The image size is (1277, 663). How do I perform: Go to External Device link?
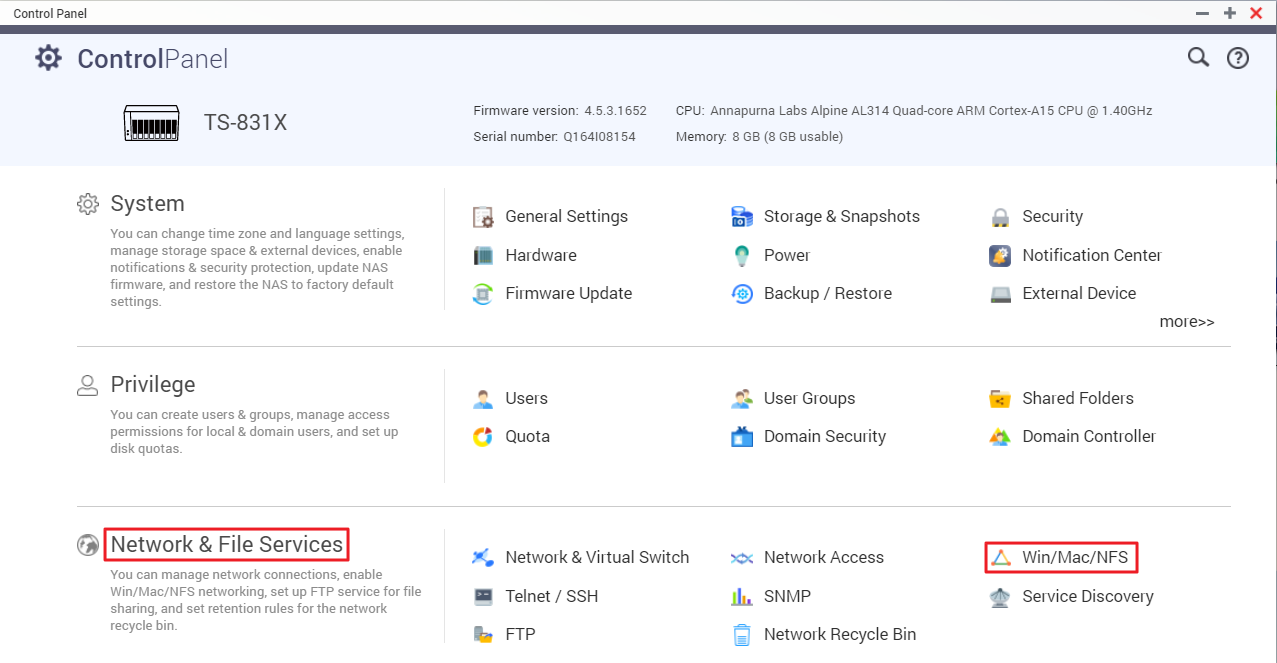1079,294
